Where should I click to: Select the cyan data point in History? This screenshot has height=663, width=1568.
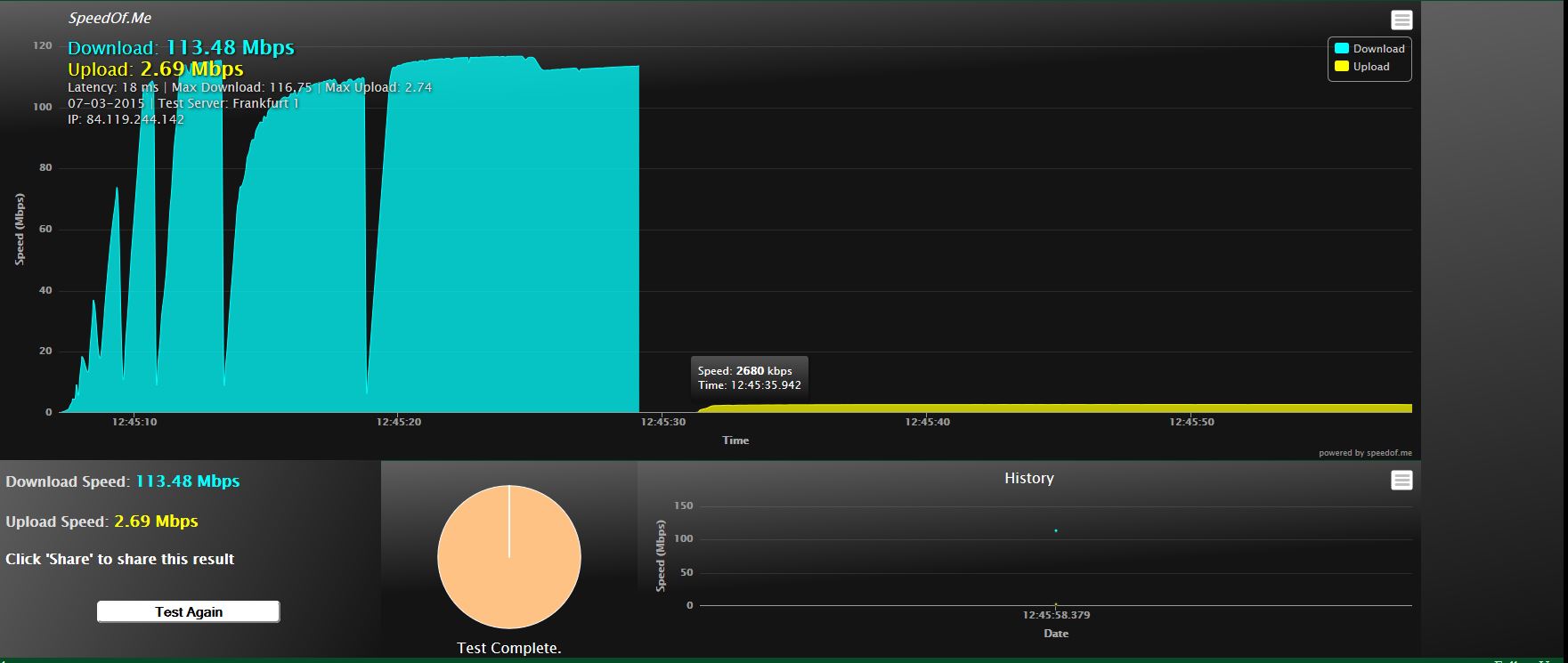(1056, 531)
